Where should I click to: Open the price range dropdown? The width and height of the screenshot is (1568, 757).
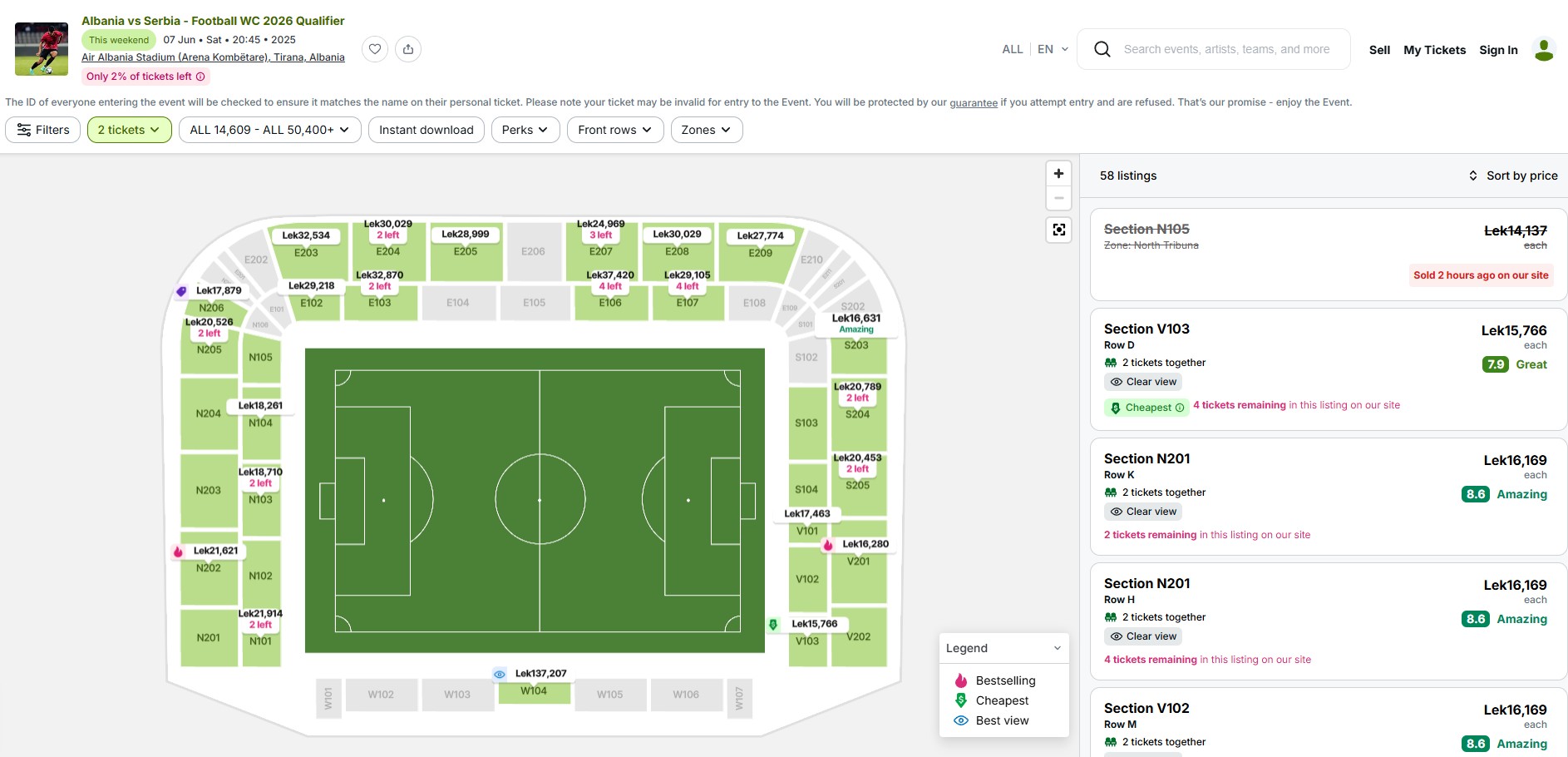[x=269, y=130]
